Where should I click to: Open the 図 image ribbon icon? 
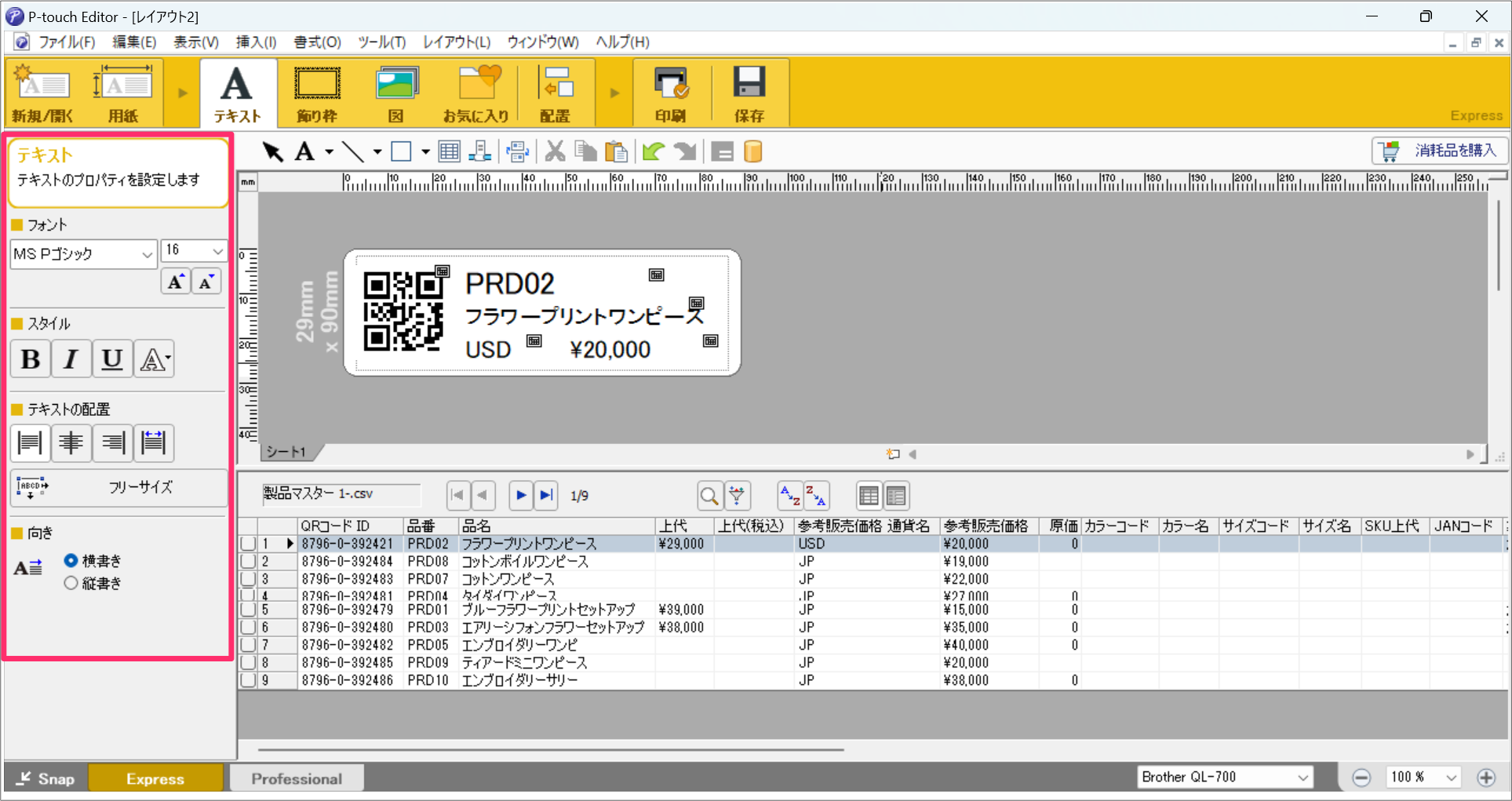coord(396,93)
